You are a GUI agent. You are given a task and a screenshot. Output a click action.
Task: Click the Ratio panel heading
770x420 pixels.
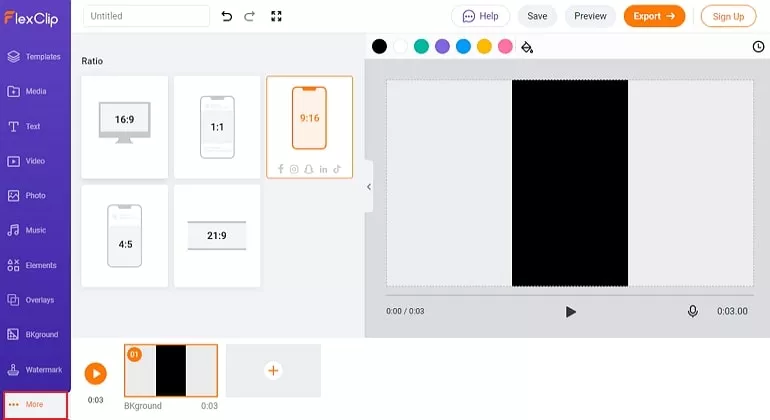92,61
